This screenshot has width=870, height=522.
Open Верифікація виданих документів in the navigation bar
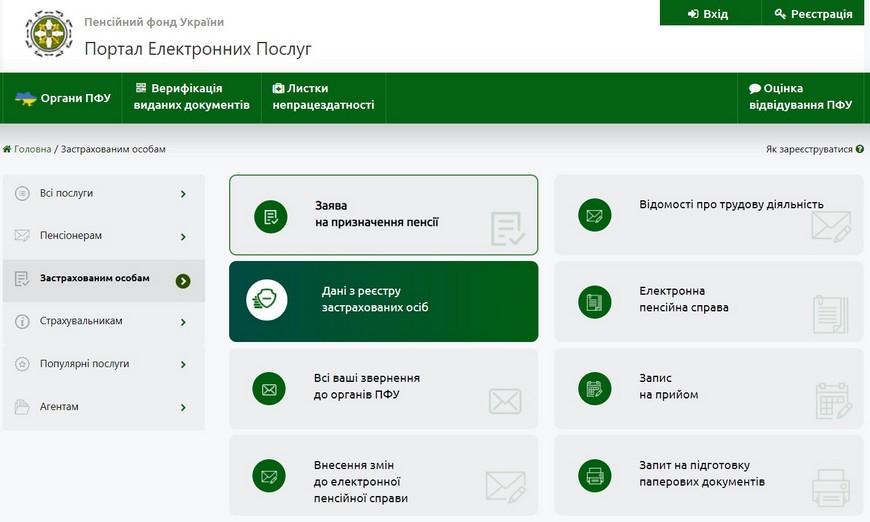tap(192, 97)
